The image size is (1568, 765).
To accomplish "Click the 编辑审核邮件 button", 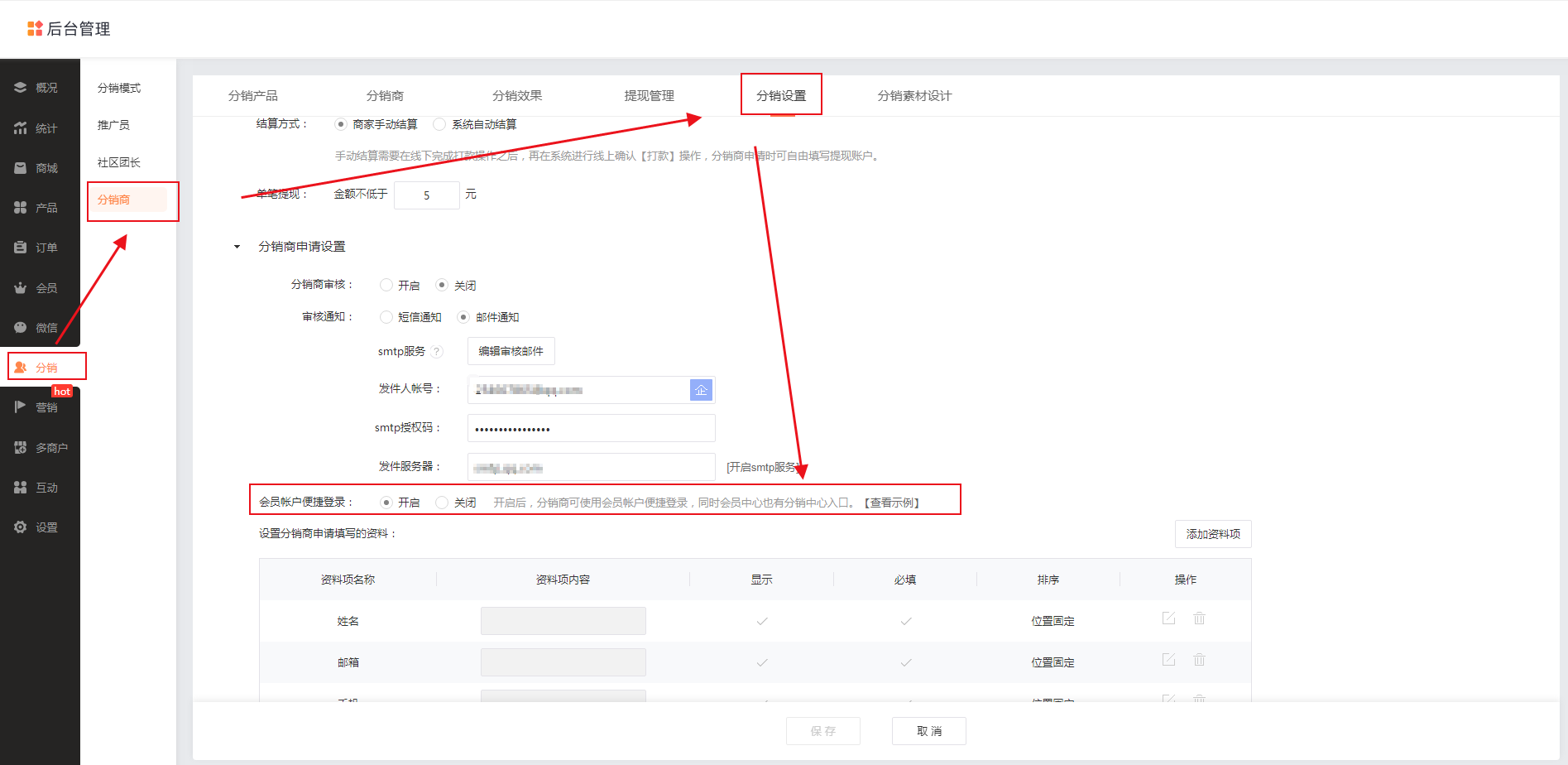I will (x=511, y=351).
